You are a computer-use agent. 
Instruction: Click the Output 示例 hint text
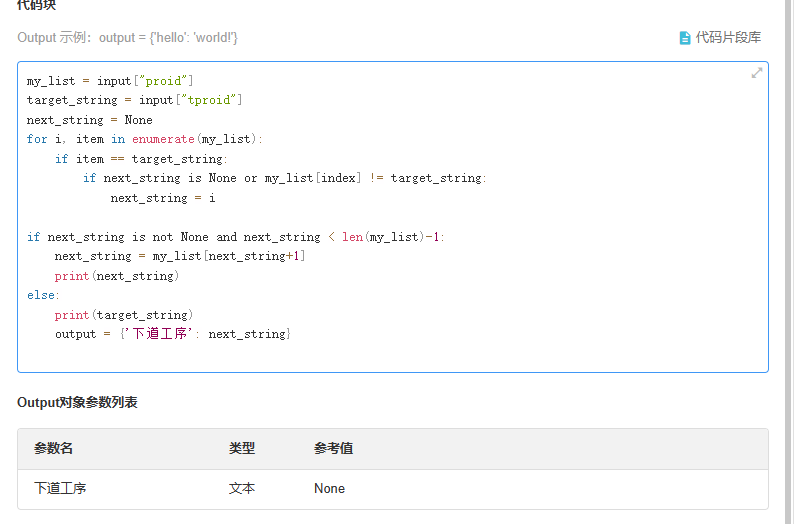127,38
